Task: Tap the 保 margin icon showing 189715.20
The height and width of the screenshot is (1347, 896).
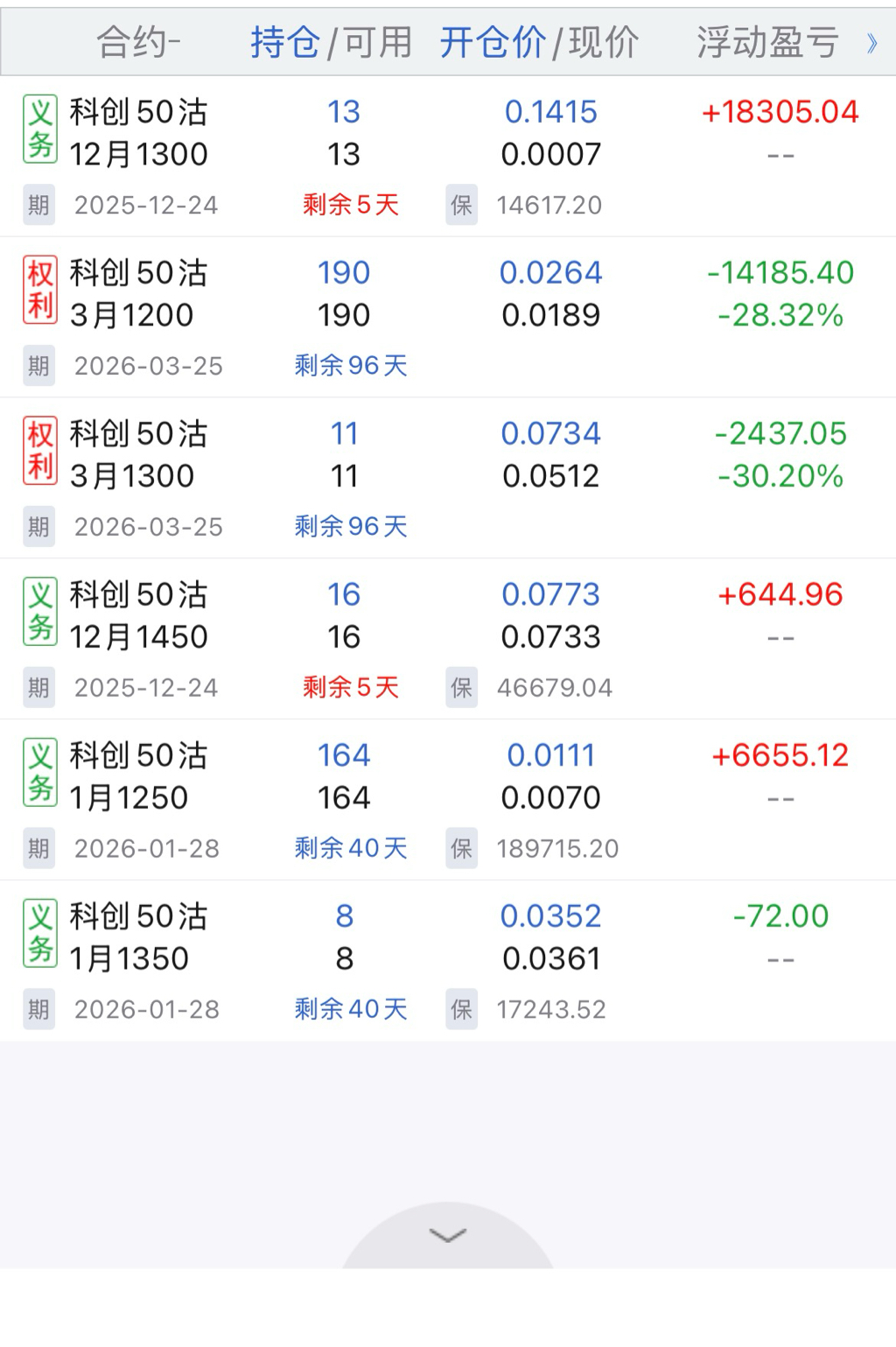Action: (461, 848)
